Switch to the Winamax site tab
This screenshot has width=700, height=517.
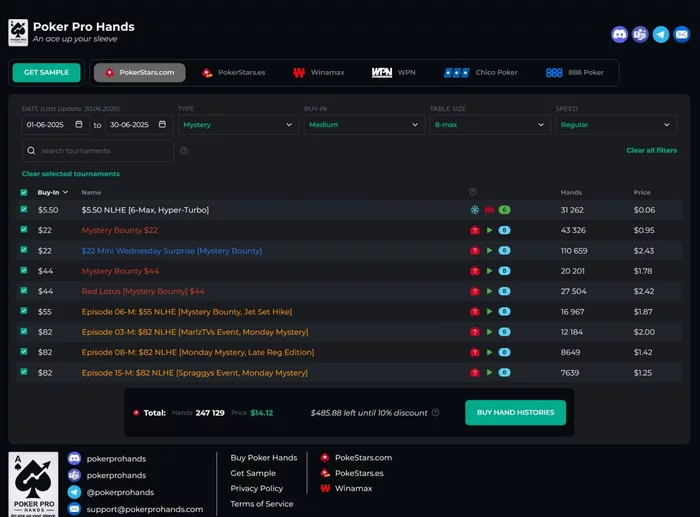[319, 72]
